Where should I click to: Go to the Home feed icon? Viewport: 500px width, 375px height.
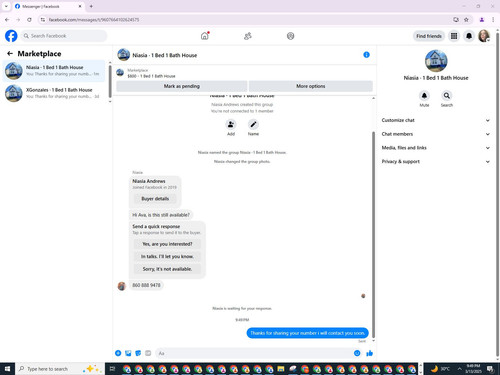tap(205, 36)
